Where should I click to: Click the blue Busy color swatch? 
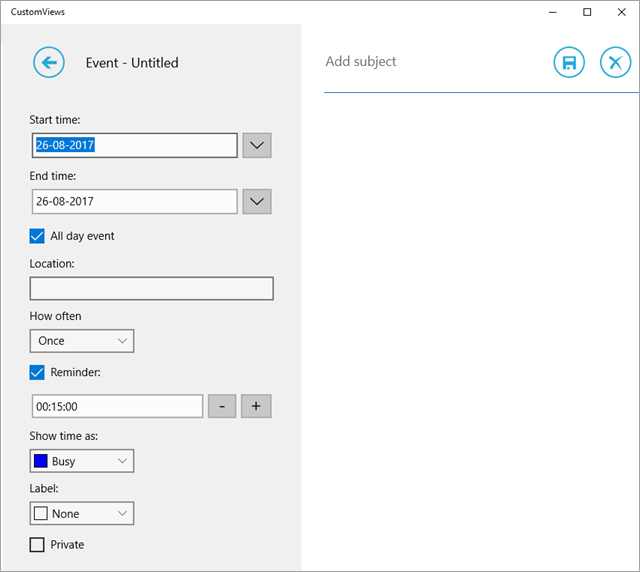pos(41,461)
